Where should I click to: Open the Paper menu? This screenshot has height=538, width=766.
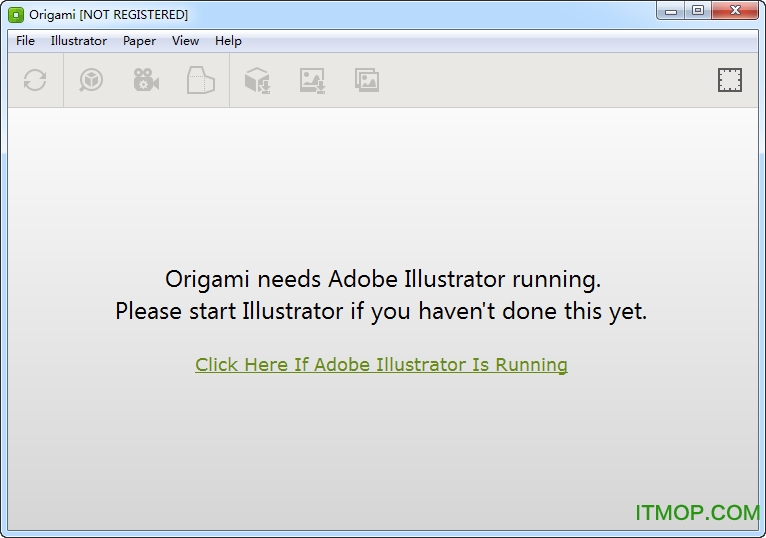(x=139, y=41)
